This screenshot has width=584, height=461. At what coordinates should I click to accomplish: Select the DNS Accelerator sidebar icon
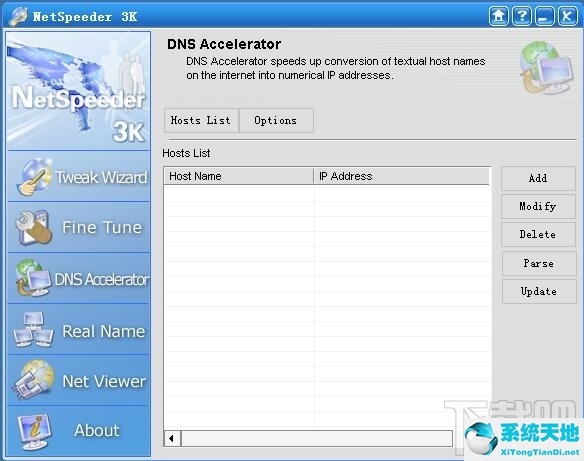33,278
